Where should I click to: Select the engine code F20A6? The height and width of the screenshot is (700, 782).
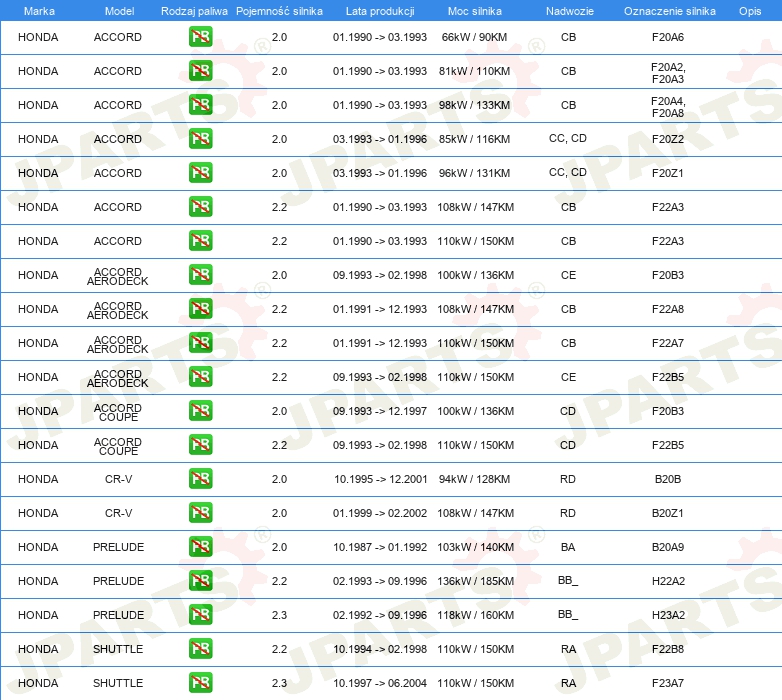pyautogui.click(x=668, y=37)
